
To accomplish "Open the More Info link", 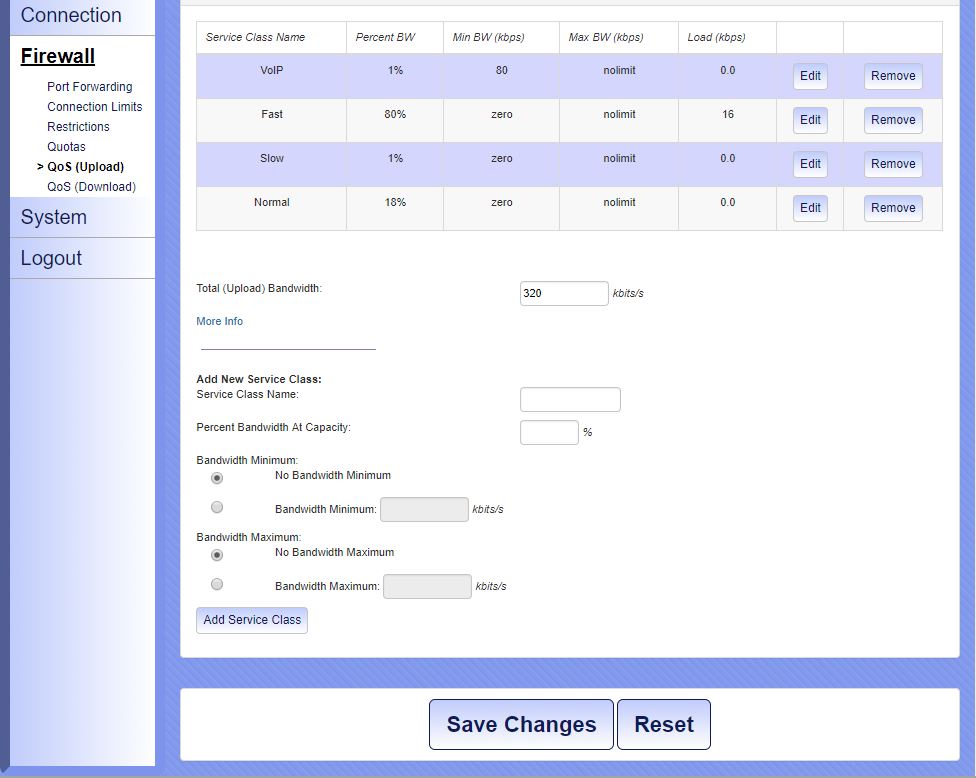I will coord(219,321).
